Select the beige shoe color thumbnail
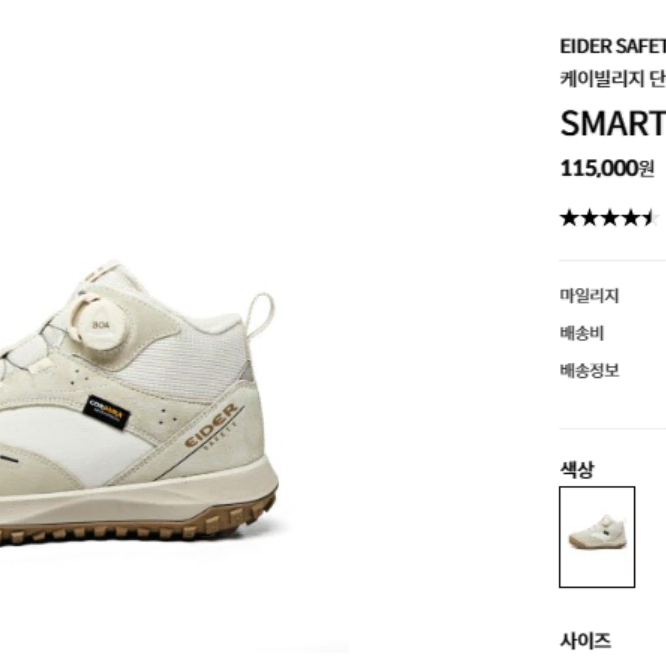The height and width of the screenshot is (666, 666). tap(597, 537)
